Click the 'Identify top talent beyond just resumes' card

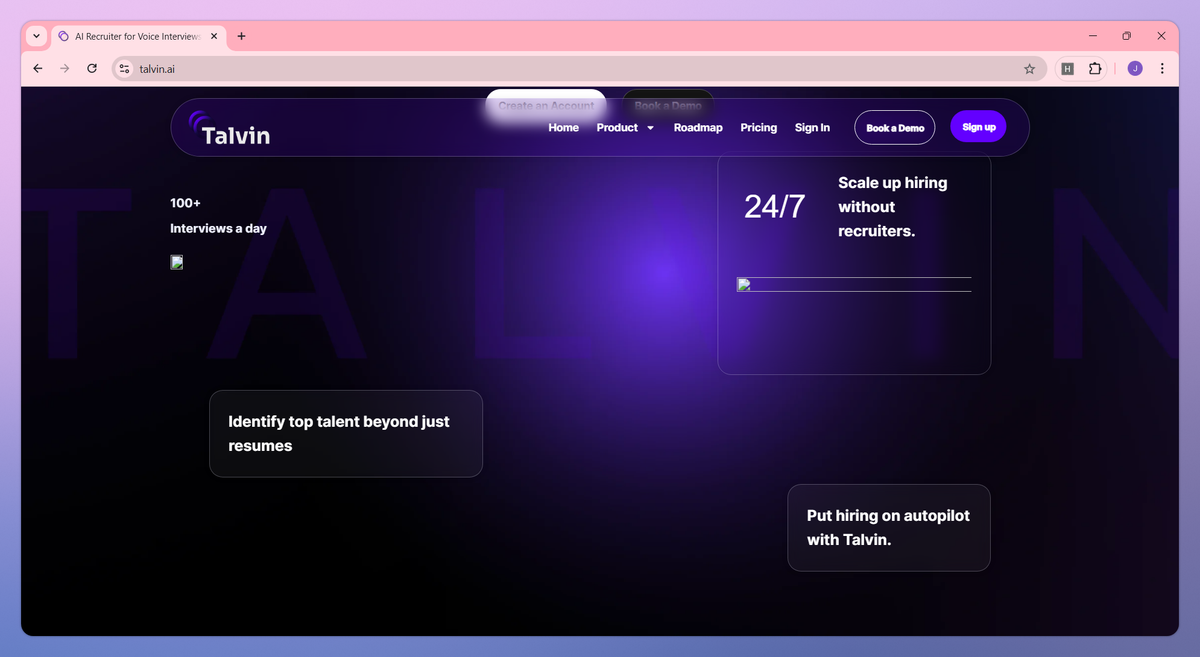pyautogui.click(x=346, y=434)
